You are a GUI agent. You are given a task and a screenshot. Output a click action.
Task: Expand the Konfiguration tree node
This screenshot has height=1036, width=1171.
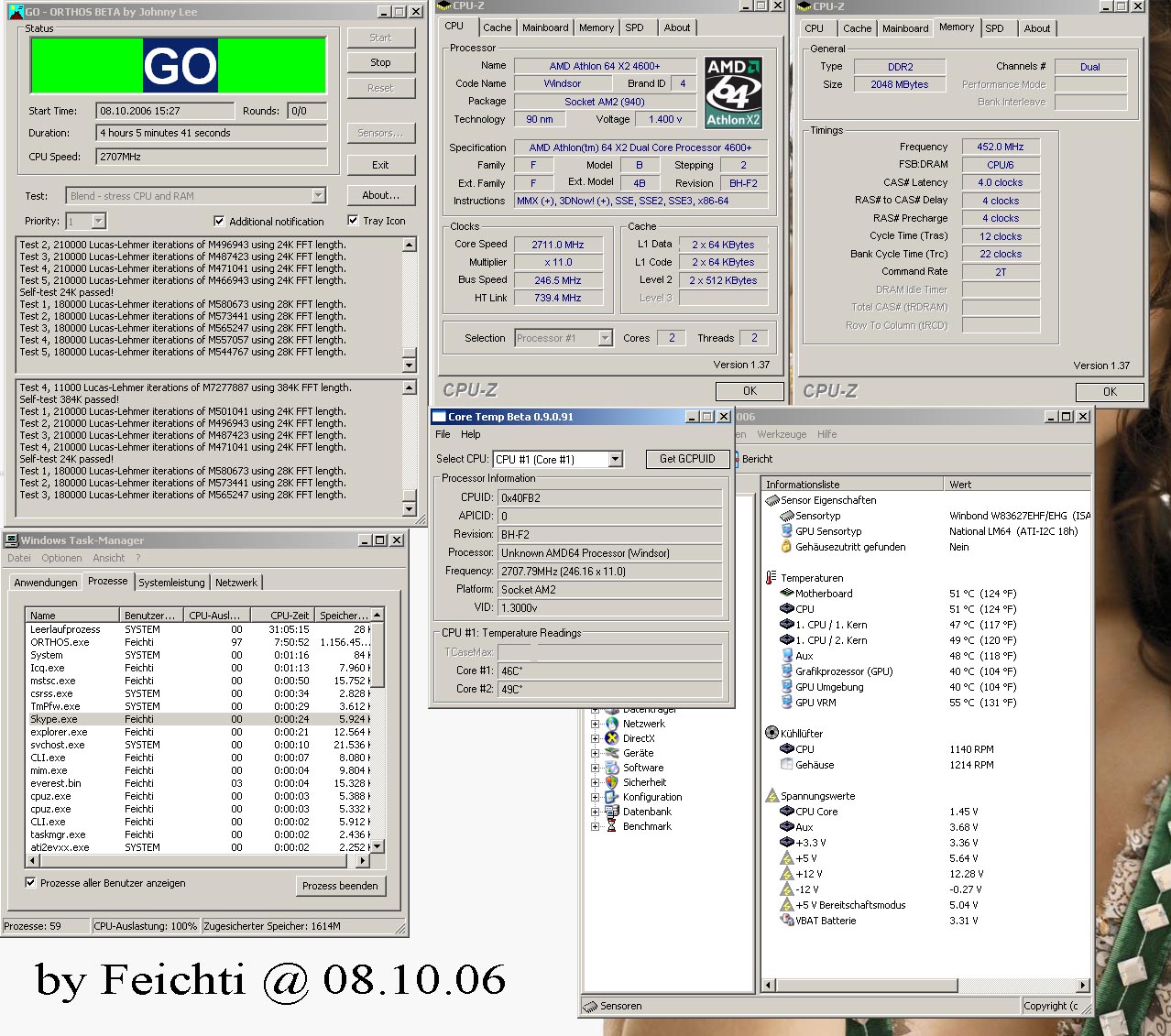pos(596,797)
